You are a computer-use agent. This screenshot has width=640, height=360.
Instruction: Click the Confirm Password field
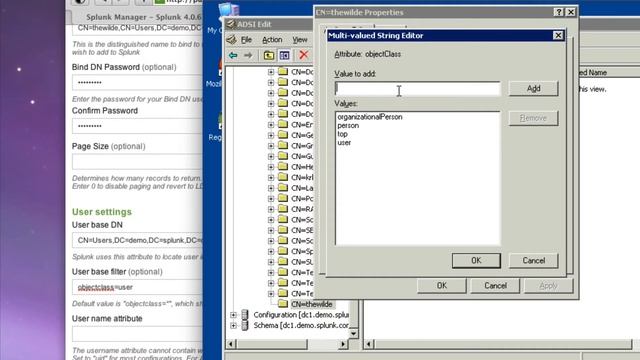[138, 126]
